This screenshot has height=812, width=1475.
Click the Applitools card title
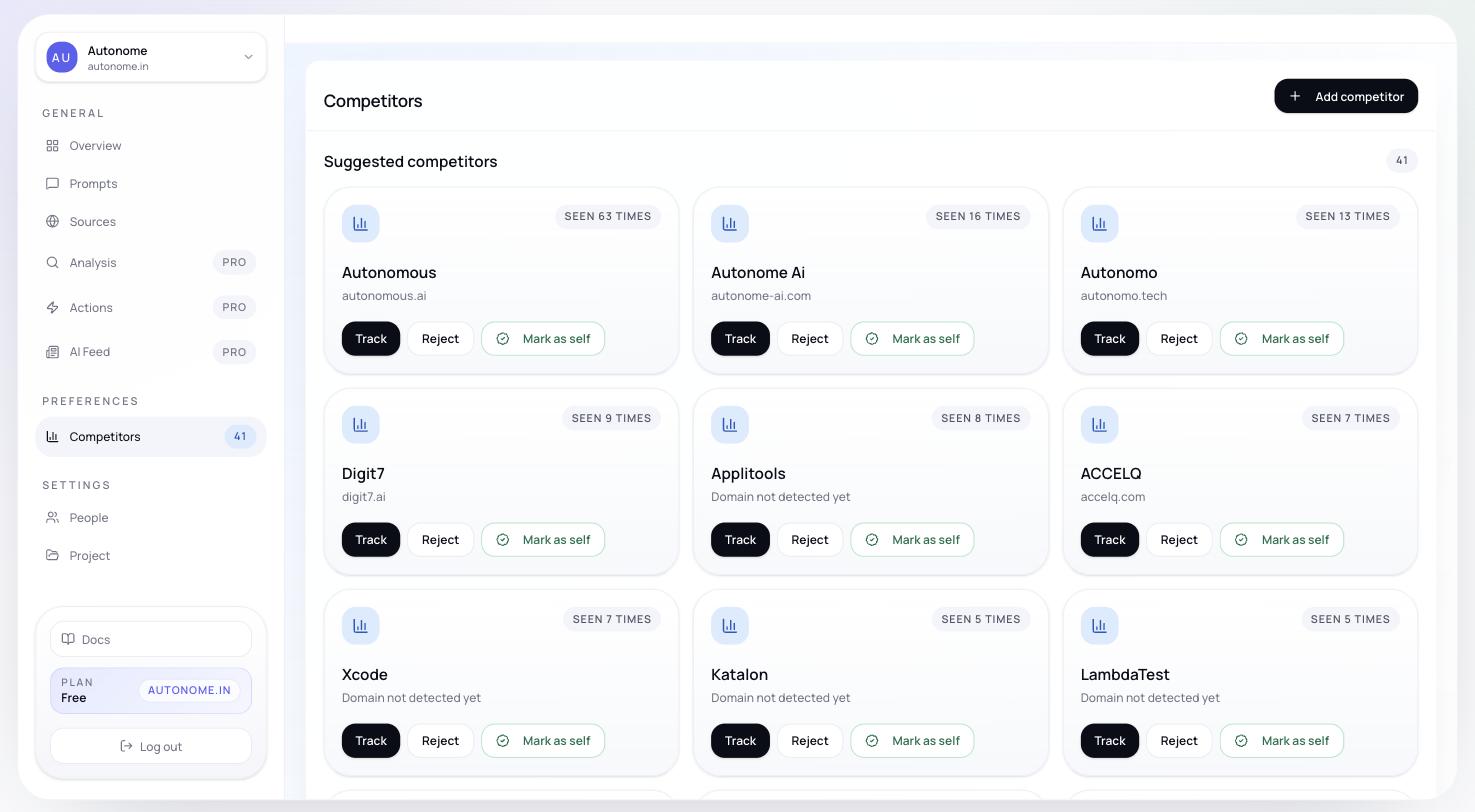click(x=748, y=474)
